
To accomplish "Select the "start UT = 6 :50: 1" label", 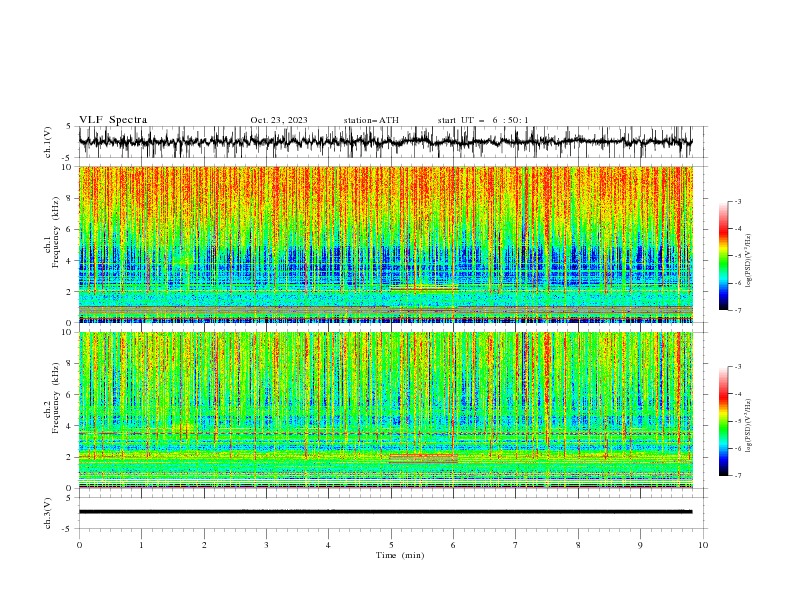I will (x=483, y=120).
